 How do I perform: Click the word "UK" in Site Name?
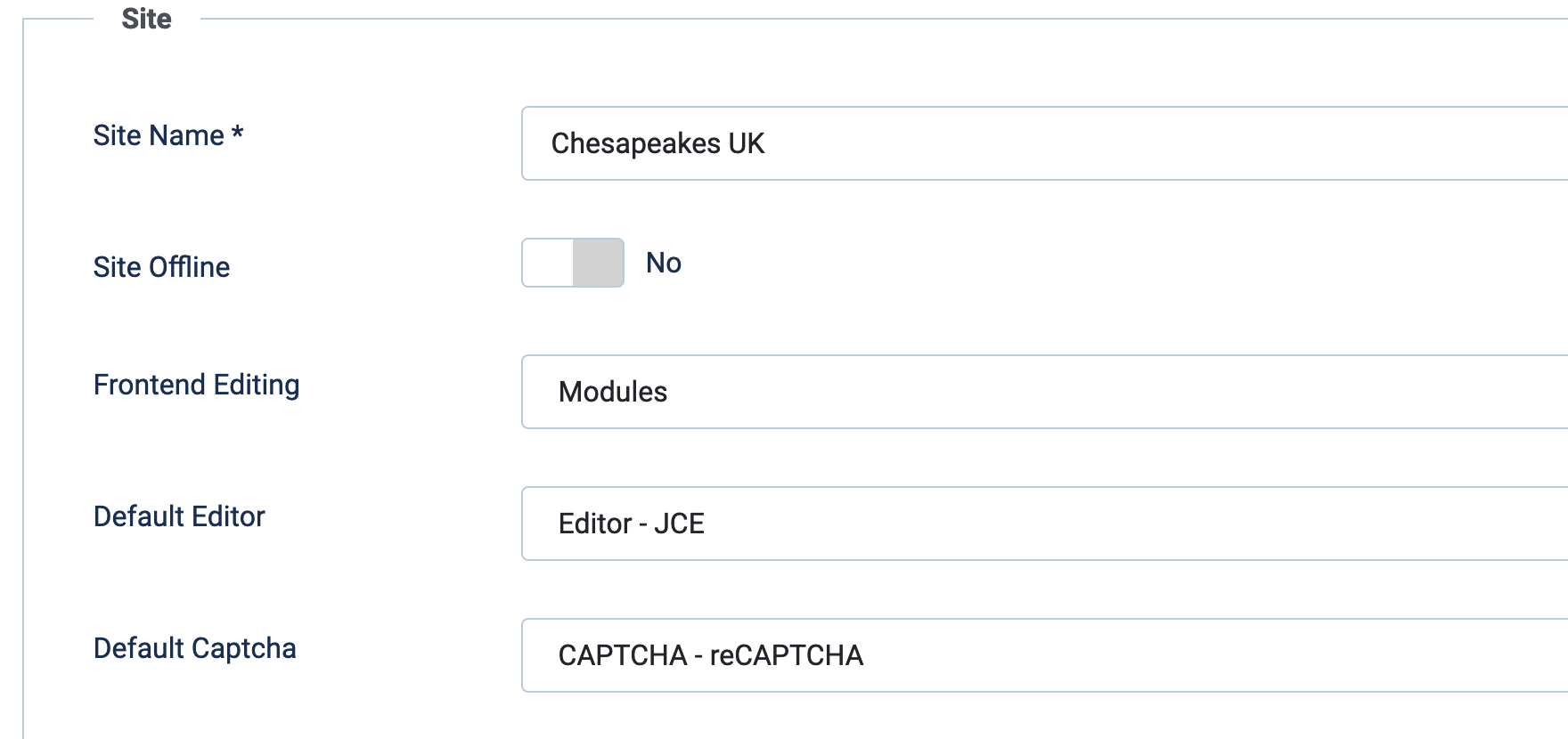click(x=747, y=143)
